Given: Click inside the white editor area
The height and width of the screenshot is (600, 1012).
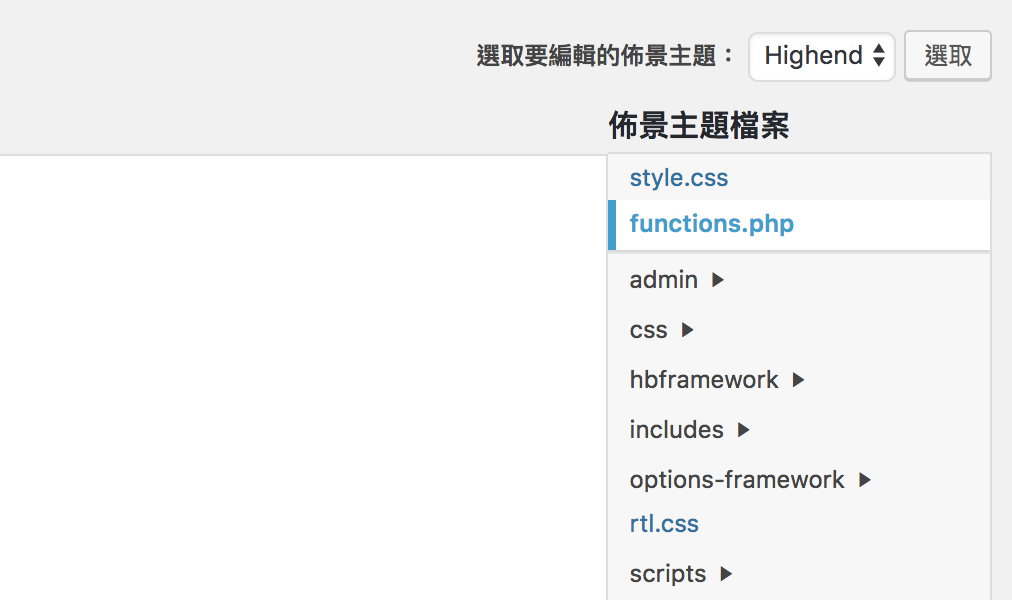Looking at the screenshot, I should tap(300, 380).
